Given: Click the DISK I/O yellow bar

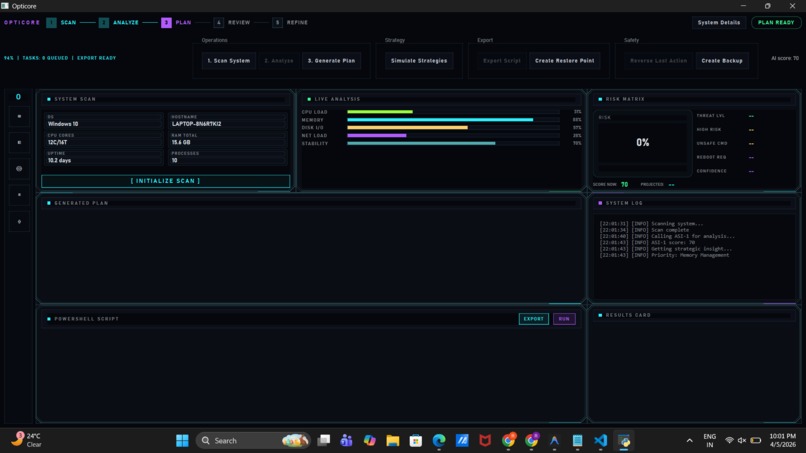Looking at the screenshot, I should [x=407, y=128].
